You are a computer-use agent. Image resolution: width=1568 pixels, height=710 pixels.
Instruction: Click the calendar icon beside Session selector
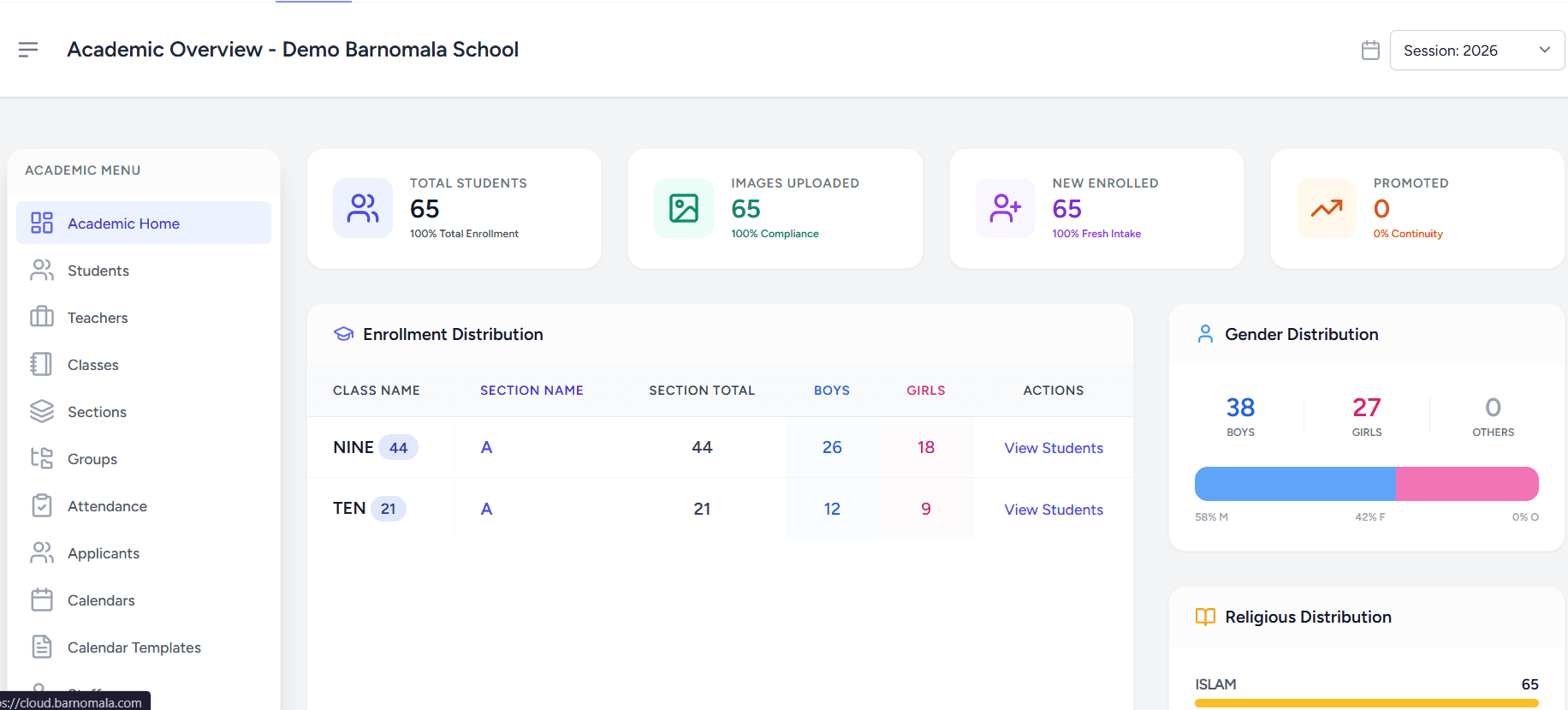(x=1370, y=51)
